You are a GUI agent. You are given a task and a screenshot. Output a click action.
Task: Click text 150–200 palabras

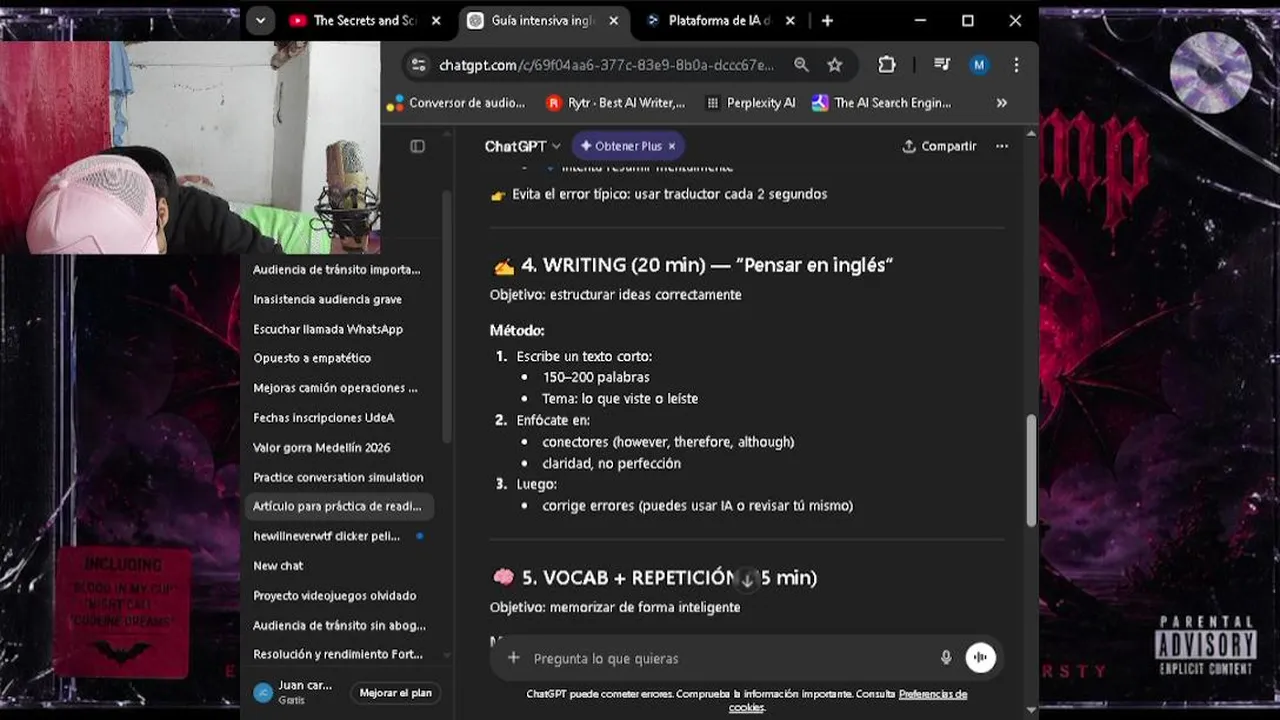tap(596, 377)
